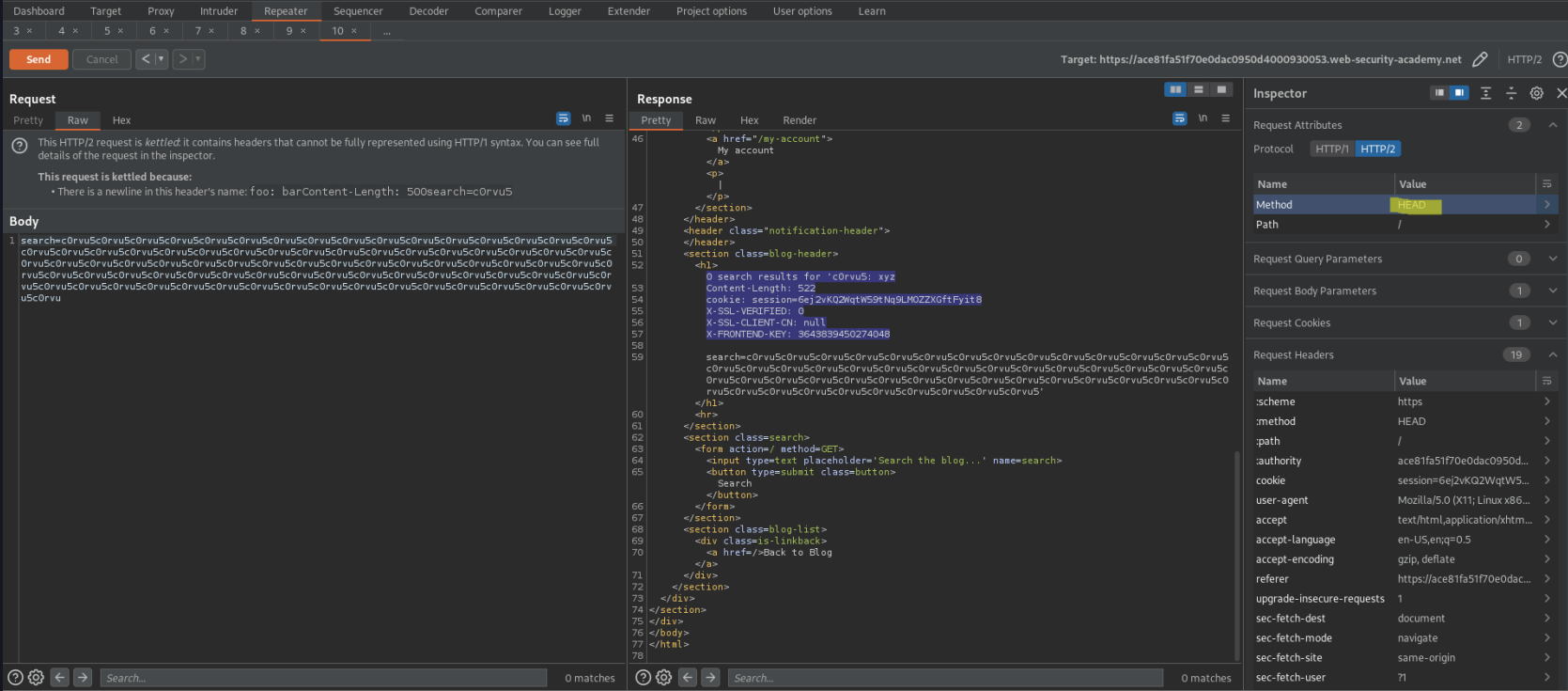Screen dimensions: 1568x691
Task: Collapse the Request Headers section
Action: pos(1553,354)
